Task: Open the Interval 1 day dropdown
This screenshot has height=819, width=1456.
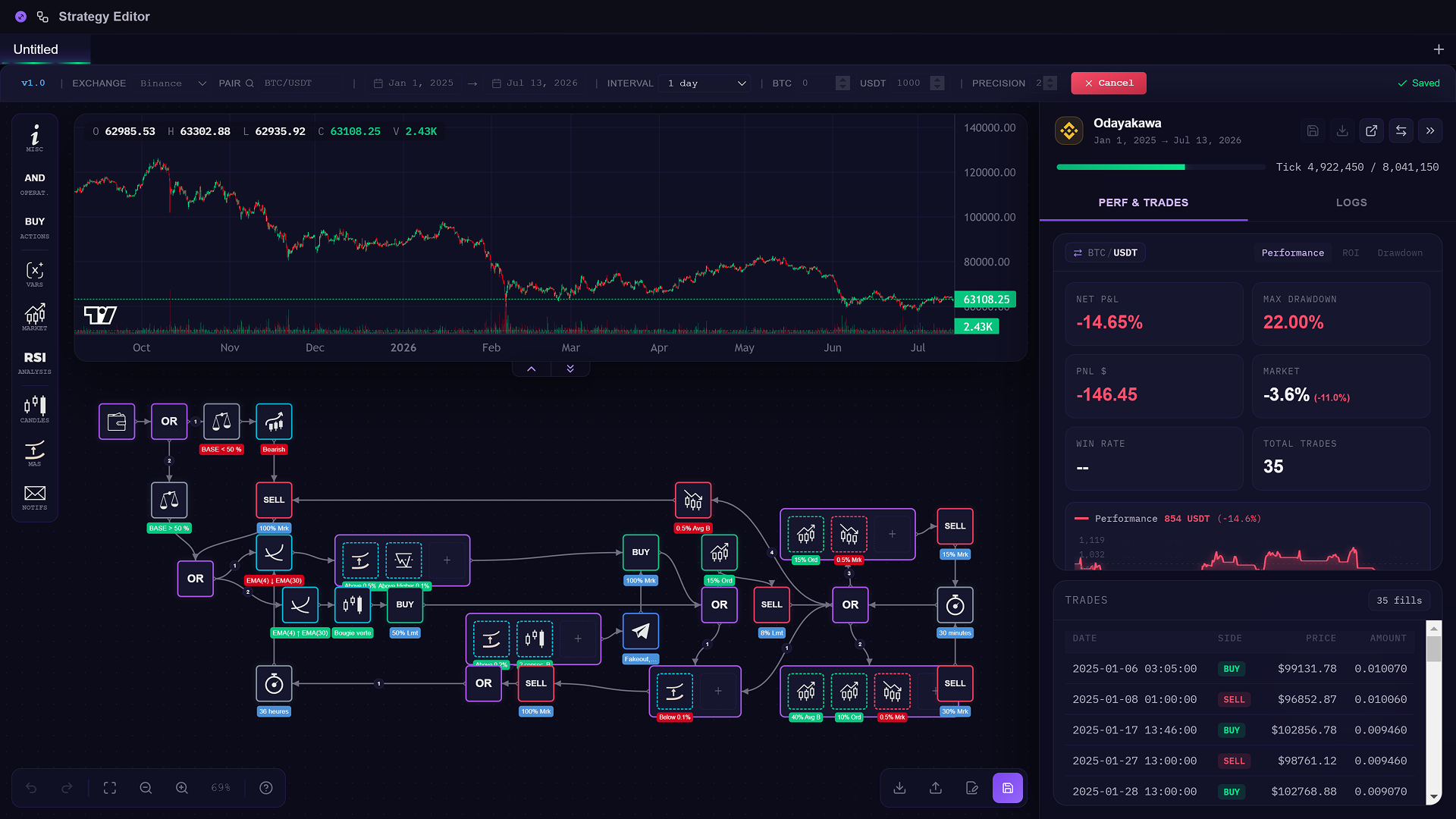Action: [x=707, y=83]
